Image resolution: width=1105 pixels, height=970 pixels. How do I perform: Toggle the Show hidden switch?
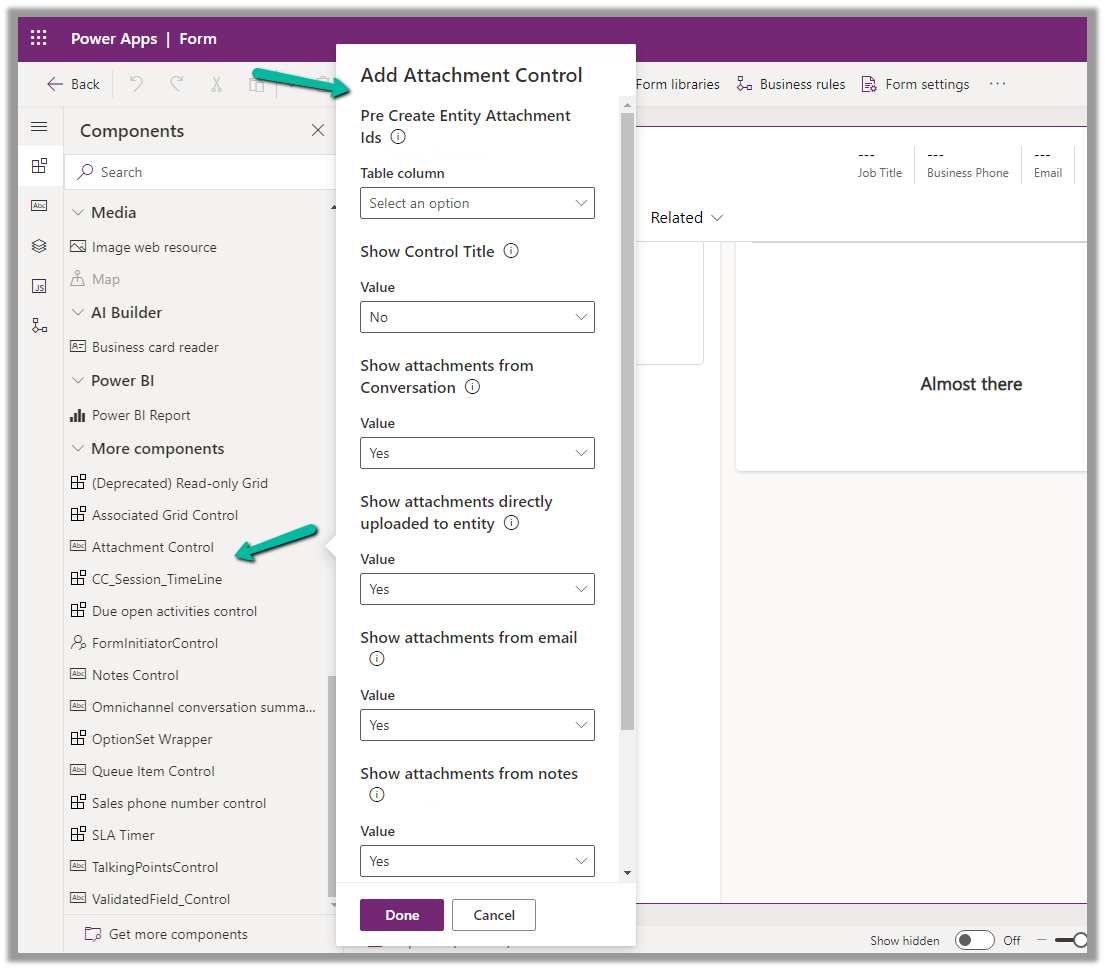point(974,940)
